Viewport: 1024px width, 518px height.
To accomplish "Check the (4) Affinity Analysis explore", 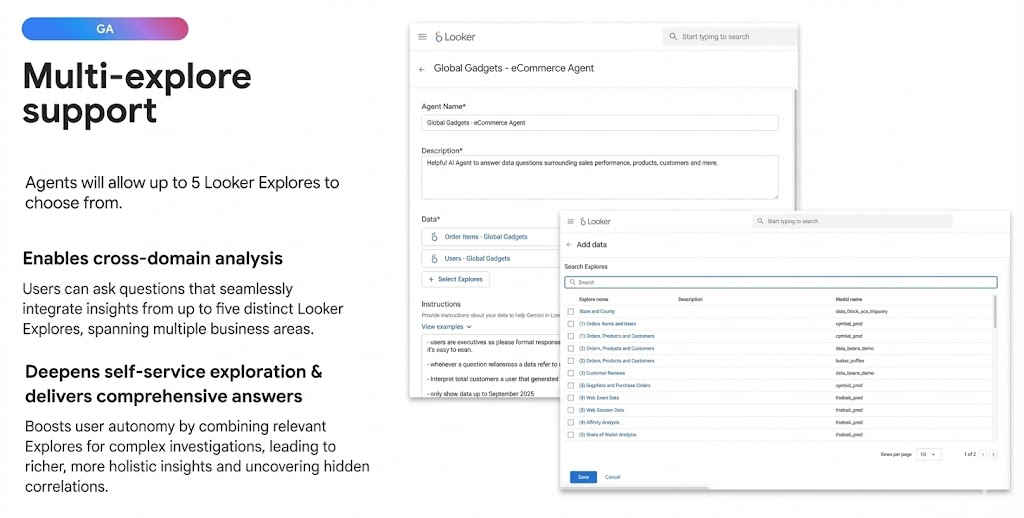I will coord(571,423).
